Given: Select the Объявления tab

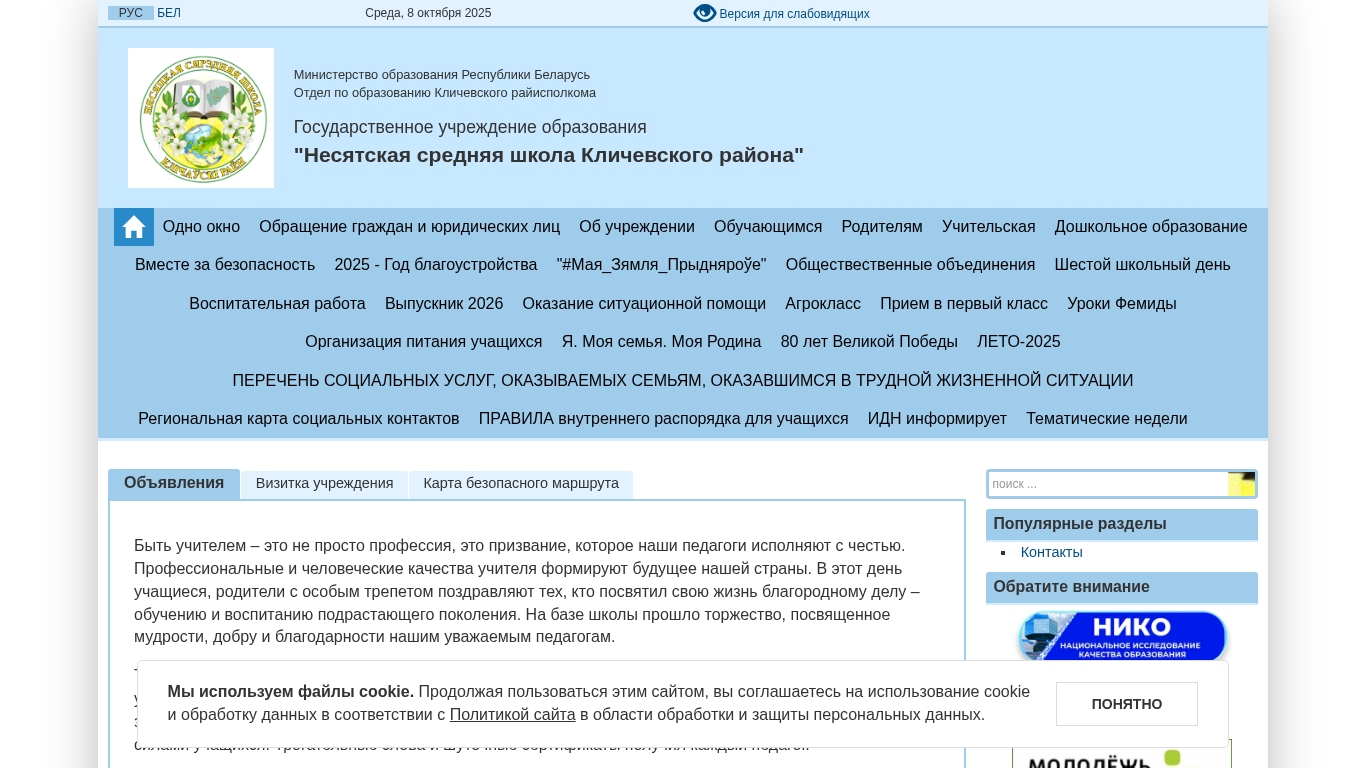Looking at the screenshot, I should coord(174,484).
